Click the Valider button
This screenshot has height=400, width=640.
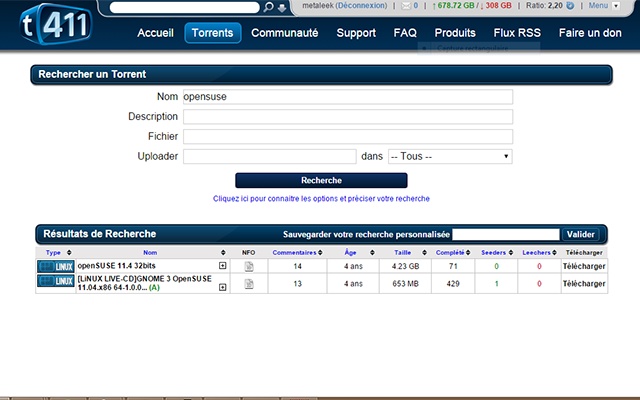coord(580,234)
